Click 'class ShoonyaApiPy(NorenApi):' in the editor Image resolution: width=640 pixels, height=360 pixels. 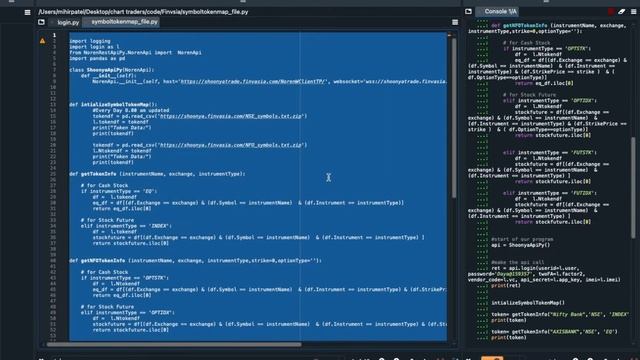111,70
